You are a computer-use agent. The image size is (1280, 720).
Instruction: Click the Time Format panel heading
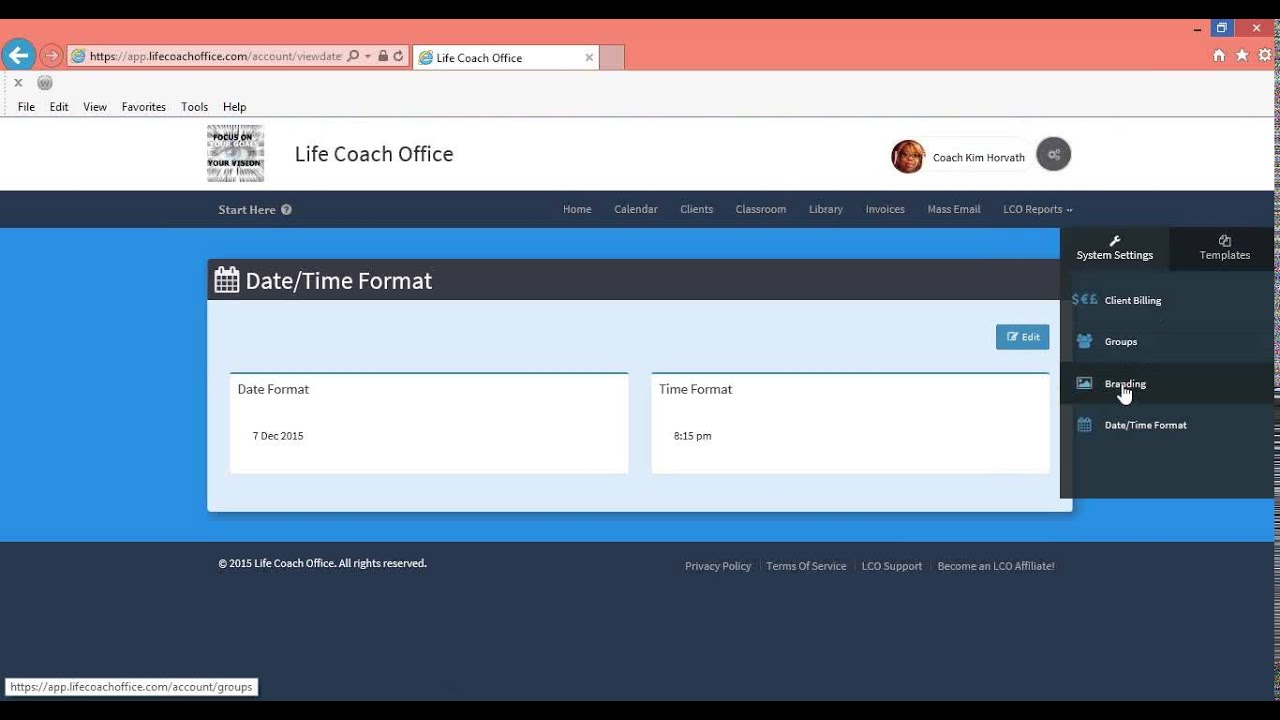[x=695, y=389]
